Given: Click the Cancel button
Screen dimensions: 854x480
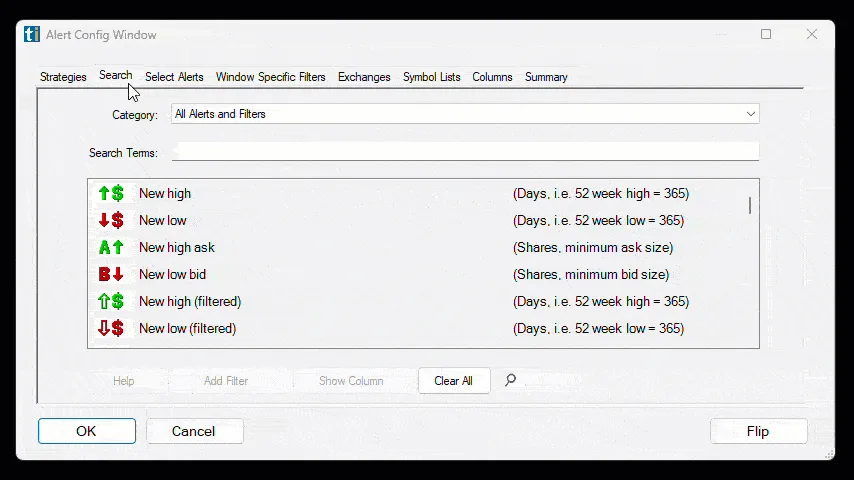Looking at the screenshot, I should pyautogui.click(x=194, y=431).
